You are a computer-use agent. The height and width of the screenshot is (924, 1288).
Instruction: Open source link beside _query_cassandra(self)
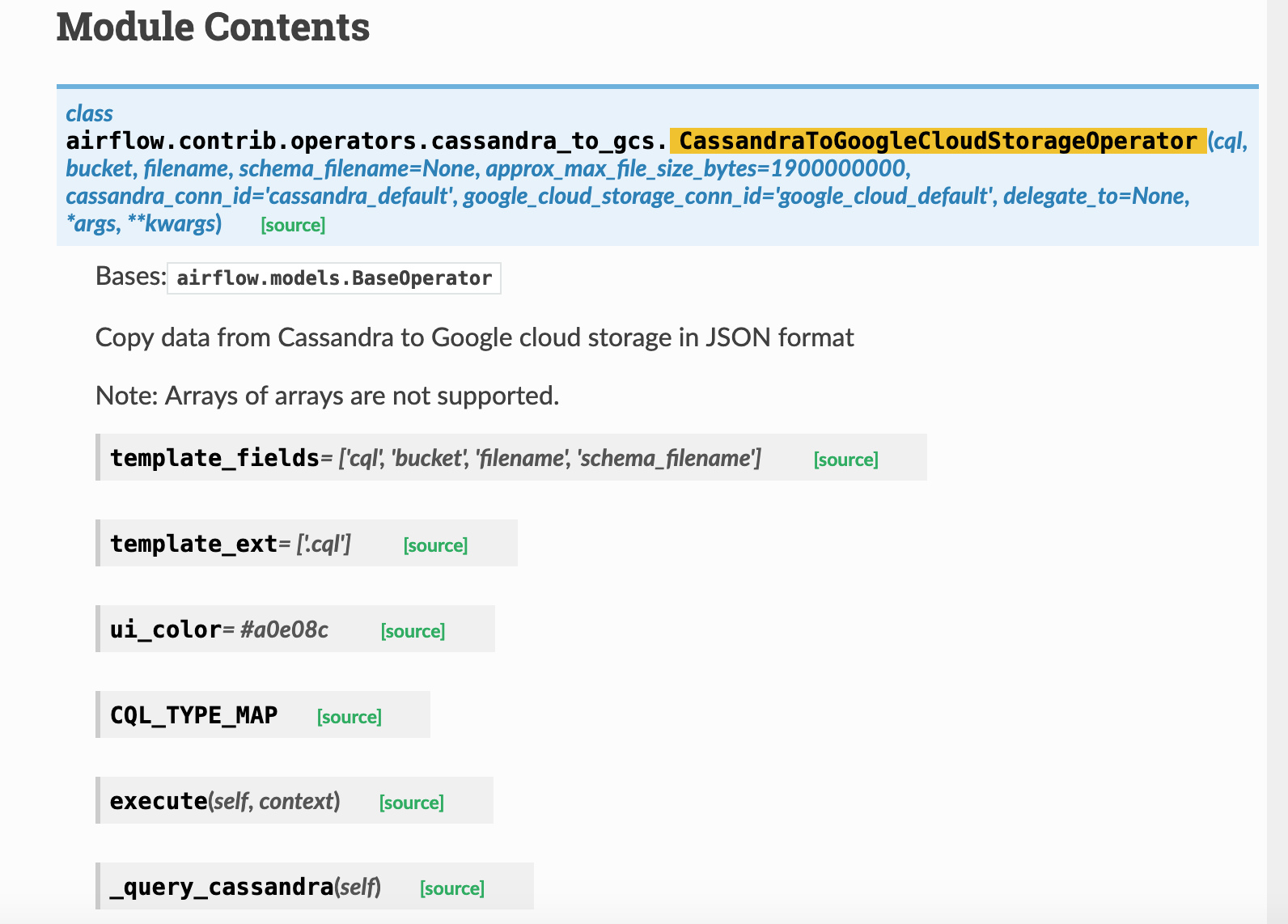451,888
